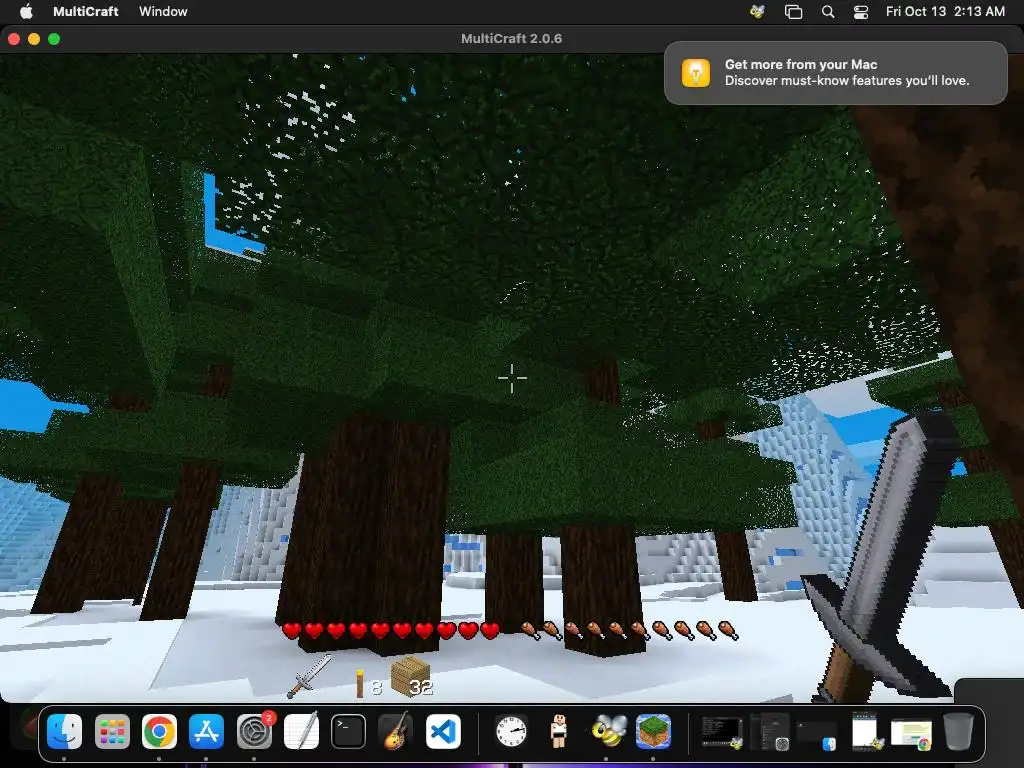The width and height of the screenshot is (1024, 768).
Task: Restore the minimized terminal window with bee badge
Action: (x=722, y=732)
